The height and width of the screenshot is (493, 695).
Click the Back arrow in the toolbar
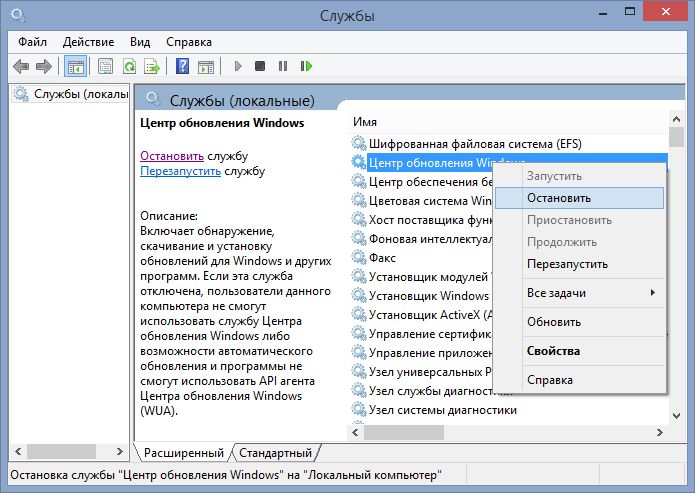21,66
